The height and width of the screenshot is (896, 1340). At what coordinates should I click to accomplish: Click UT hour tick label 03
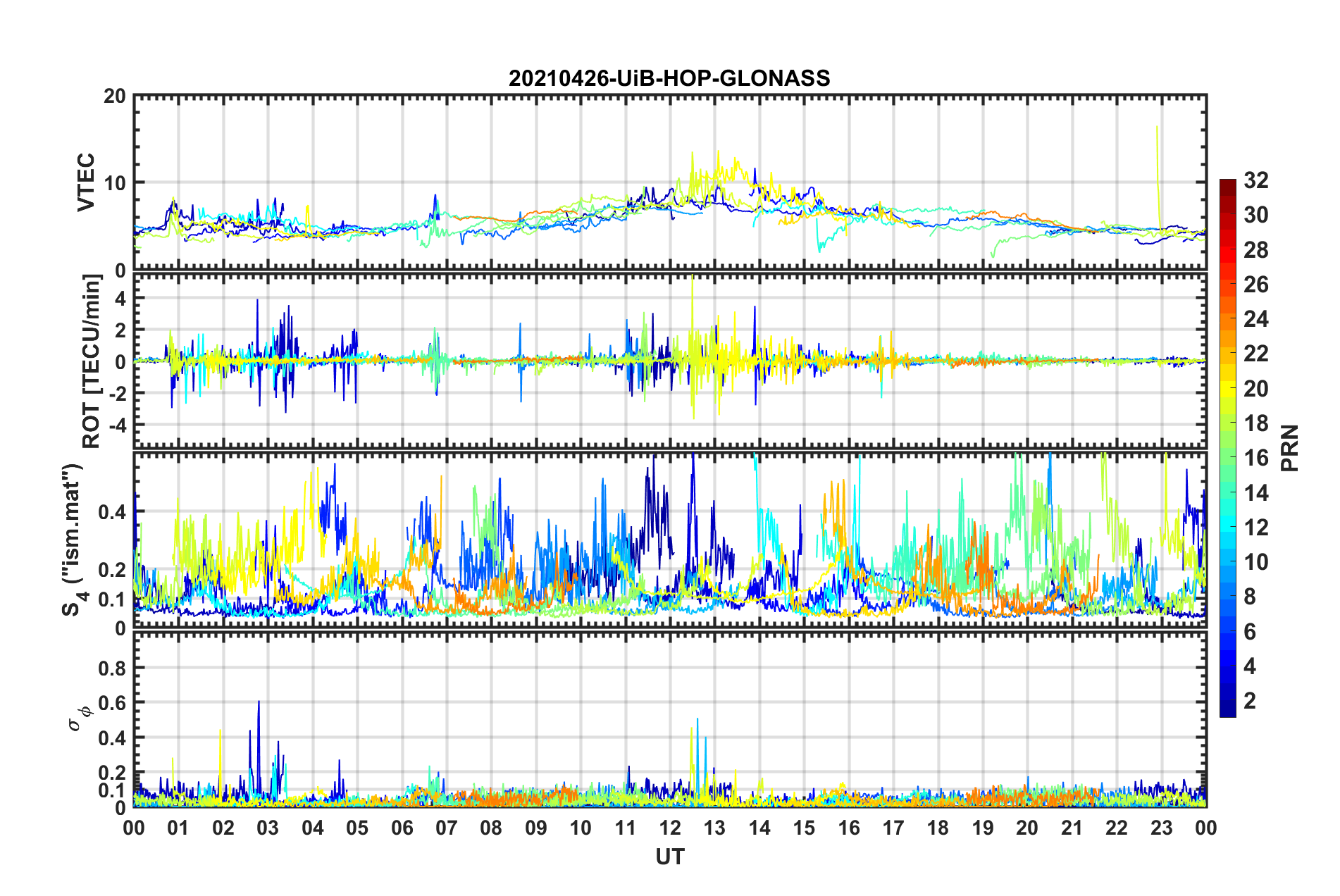click(268, 828)
